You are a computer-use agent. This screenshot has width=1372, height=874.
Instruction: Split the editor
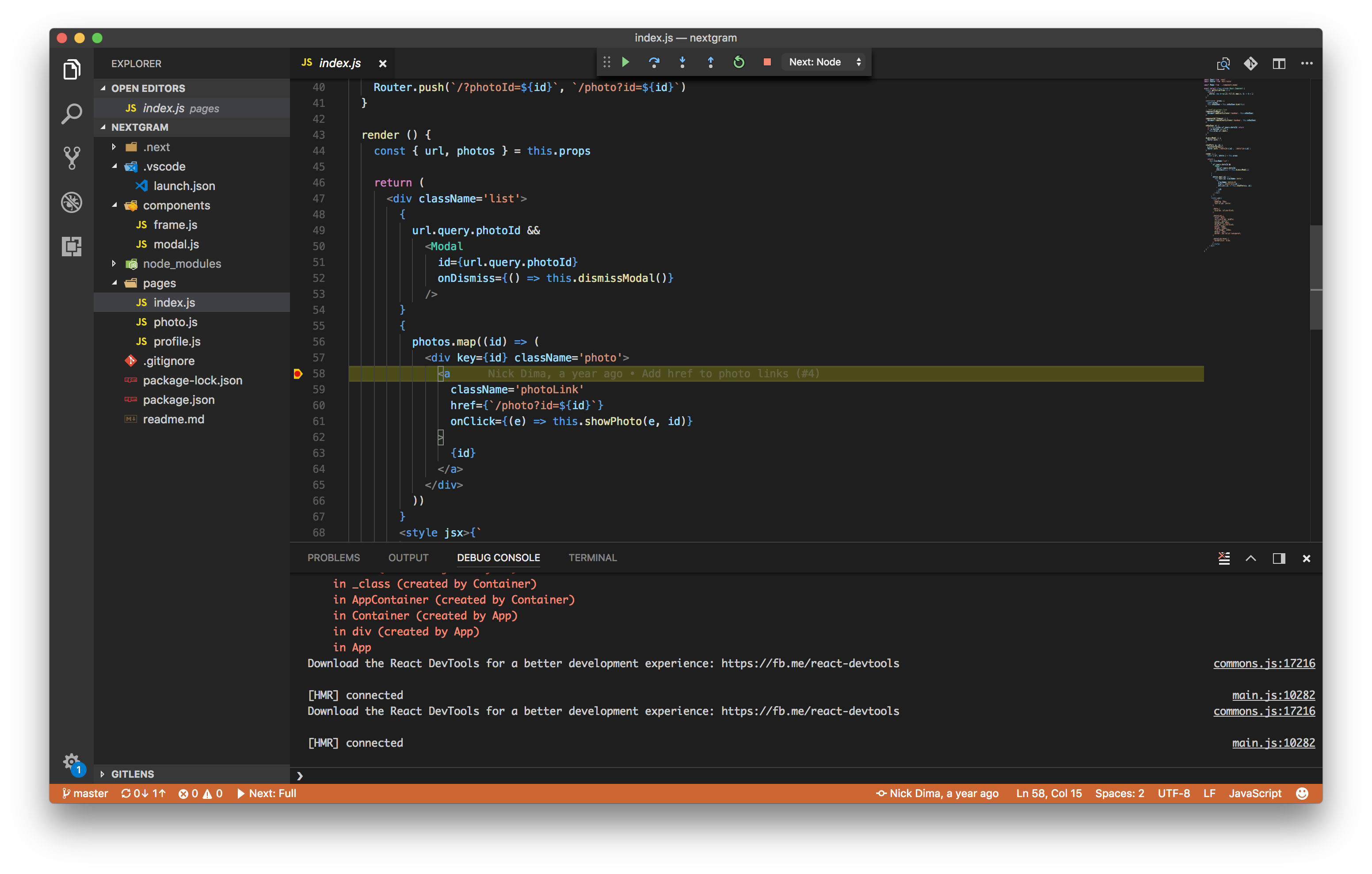pos(1279,63)
